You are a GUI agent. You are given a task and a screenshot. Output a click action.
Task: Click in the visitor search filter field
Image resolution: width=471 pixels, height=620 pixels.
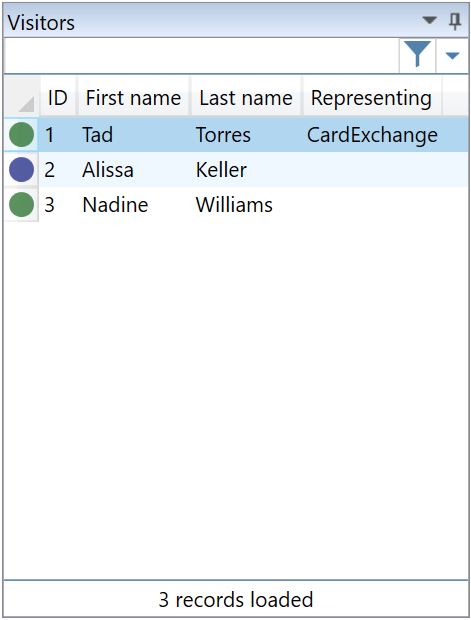tap(201, 56)
